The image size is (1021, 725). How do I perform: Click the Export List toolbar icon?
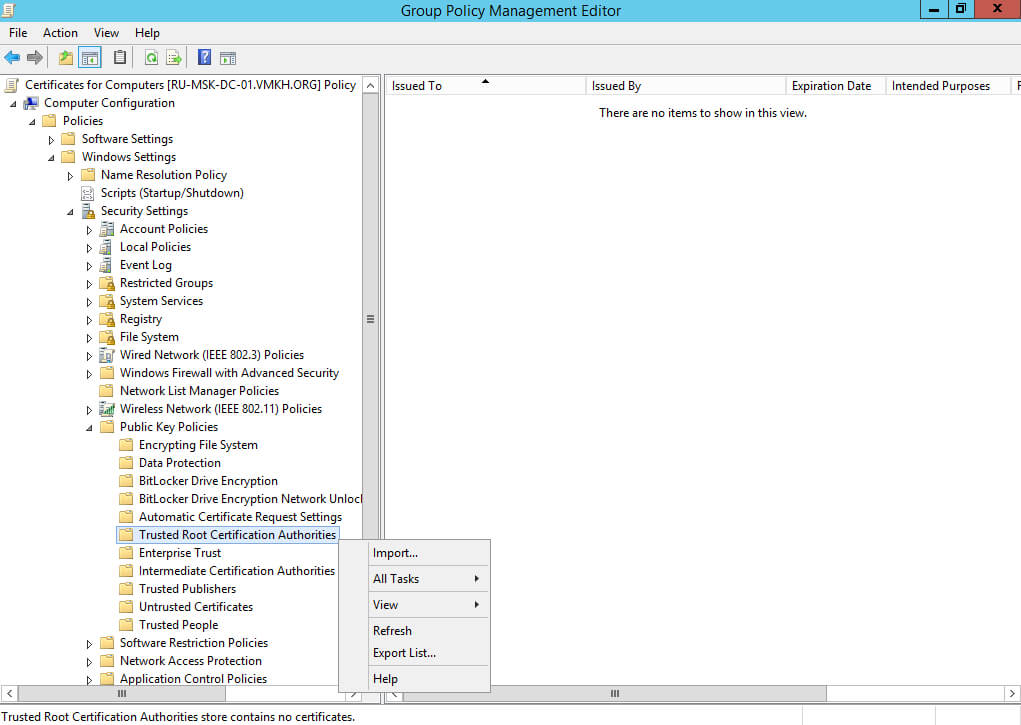click(174, 58)
